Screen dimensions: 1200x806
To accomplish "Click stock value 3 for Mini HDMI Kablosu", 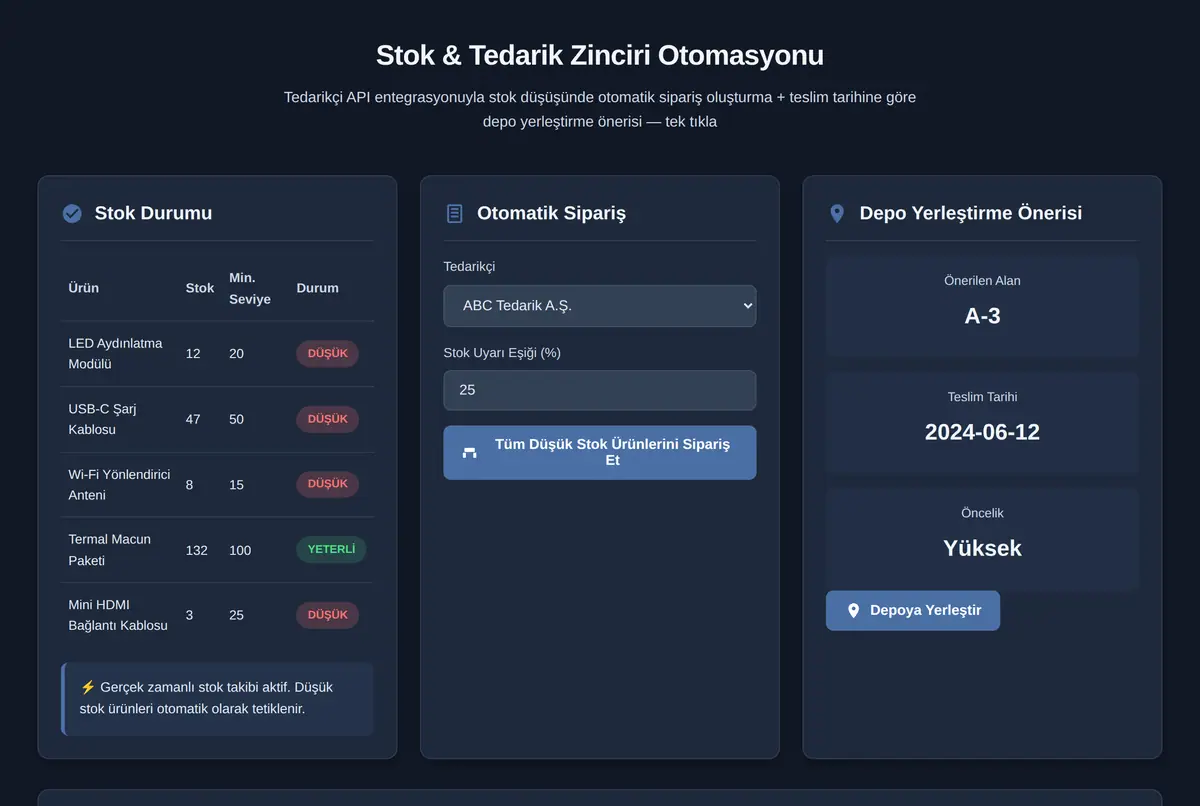I will [x=189, y=615].
